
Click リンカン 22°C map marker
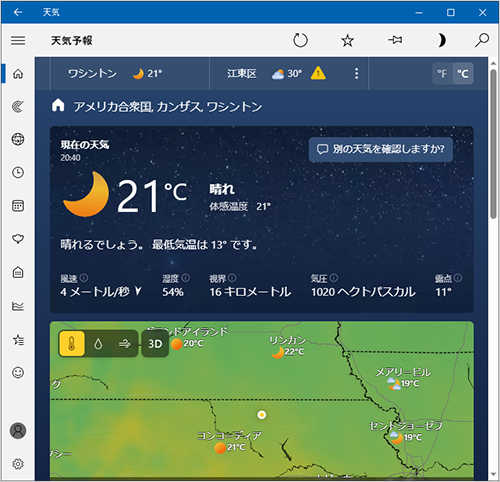[x=287, y=347]
